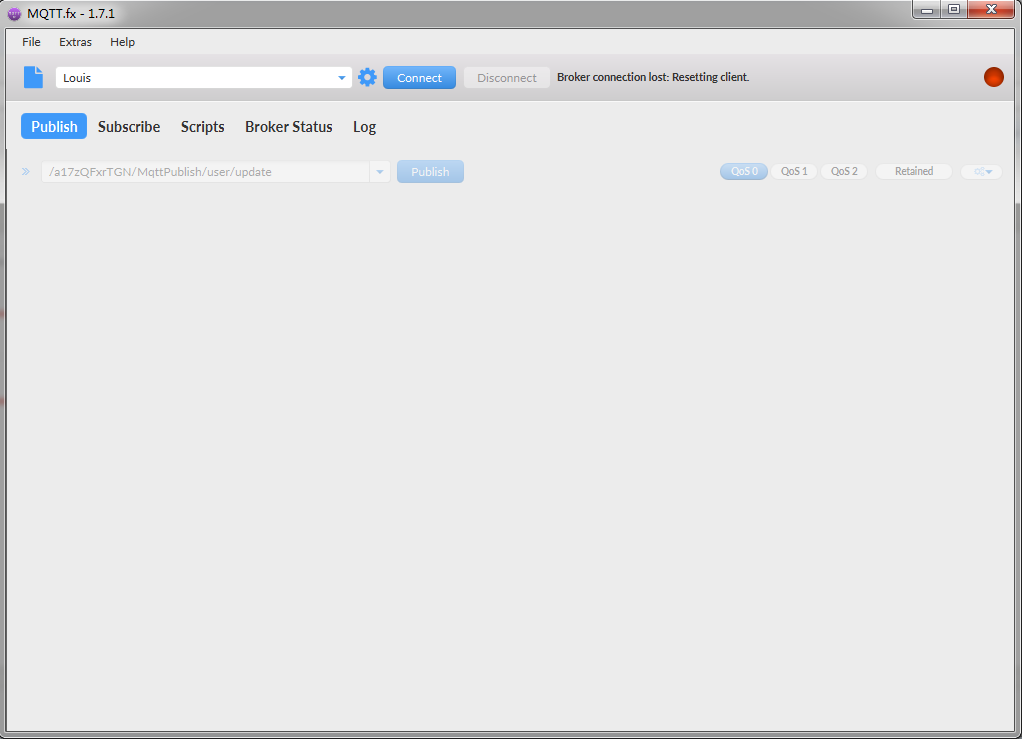Minimize the MQTT.fx window
1022x739 pixels.
tap(927, 9)
